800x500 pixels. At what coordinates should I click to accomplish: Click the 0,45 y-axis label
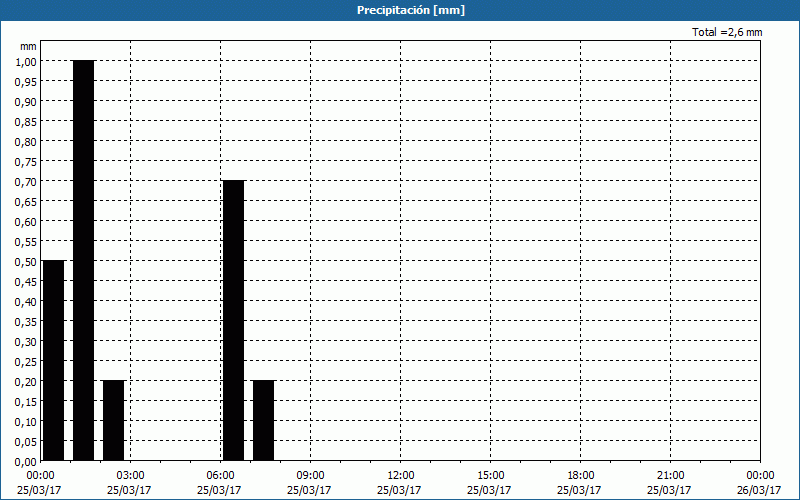pos(26,281)
